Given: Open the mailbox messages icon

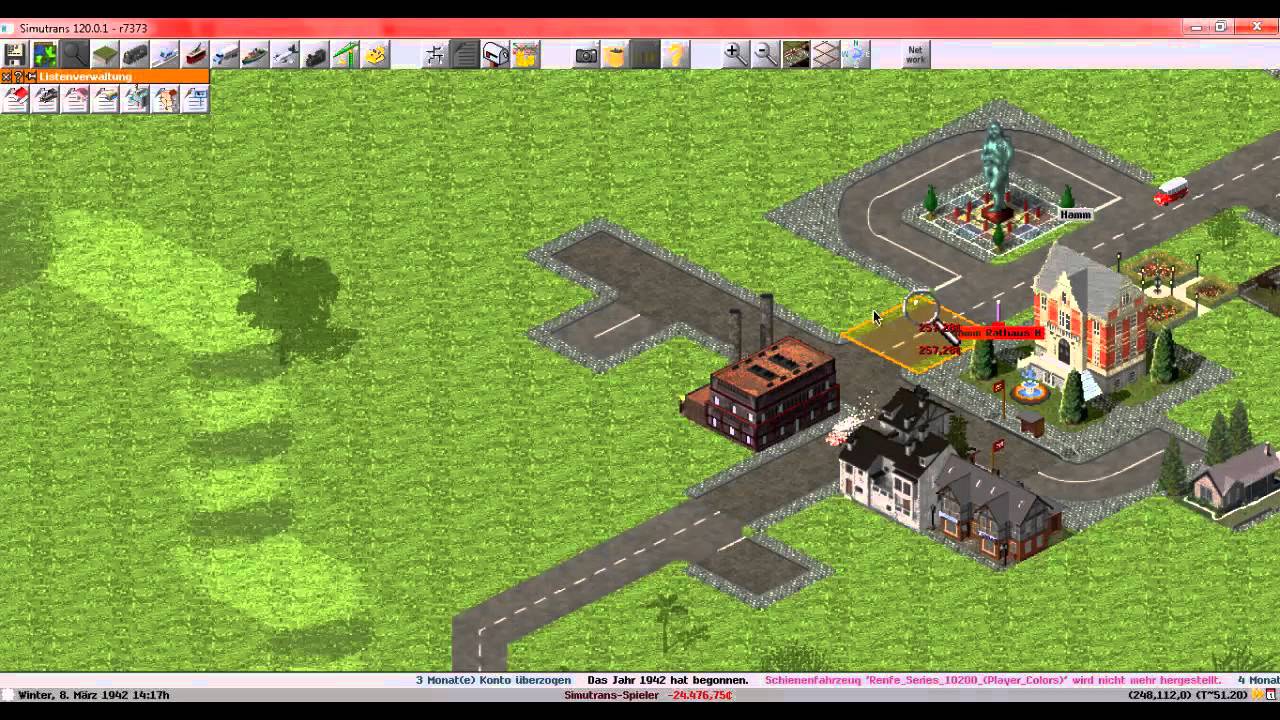Looking at the screenshot, I should point(495,54).
